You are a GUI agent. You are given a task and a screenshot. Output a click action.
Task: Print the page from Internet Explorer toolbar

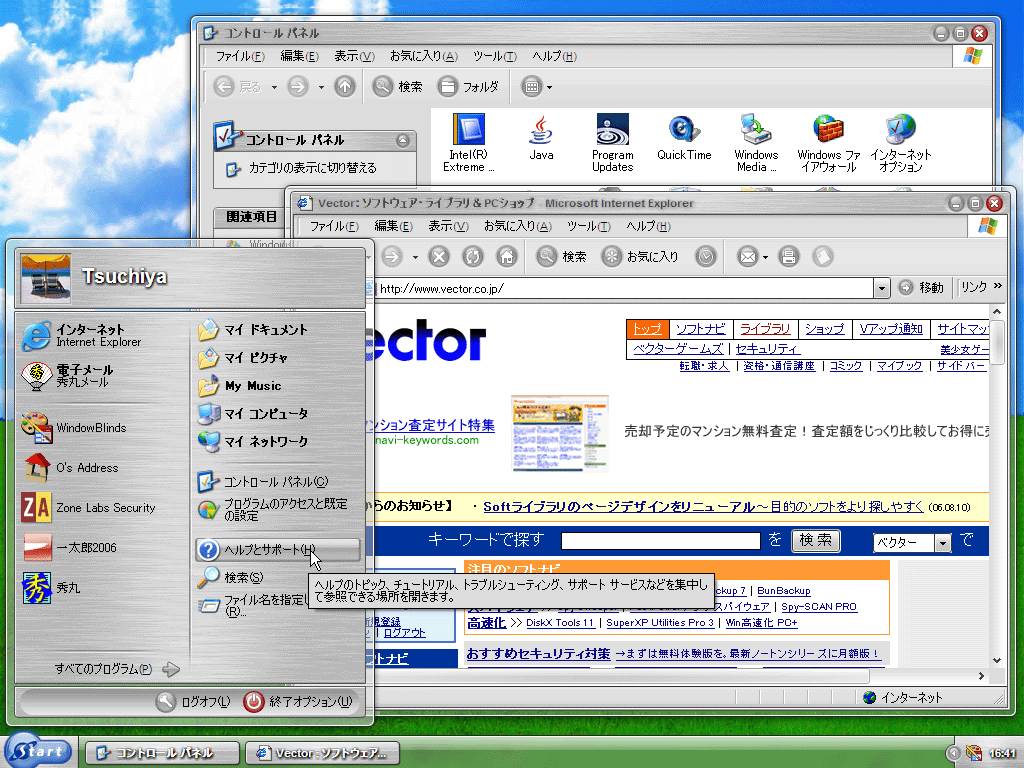tap(789, 257)
